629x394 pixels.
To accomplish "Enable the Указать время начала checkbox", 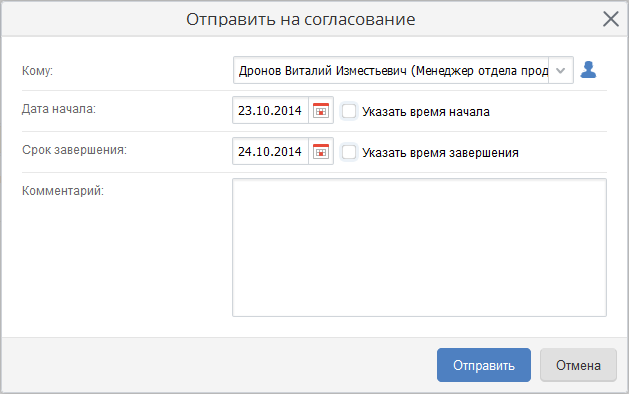I will coord(349,111).
